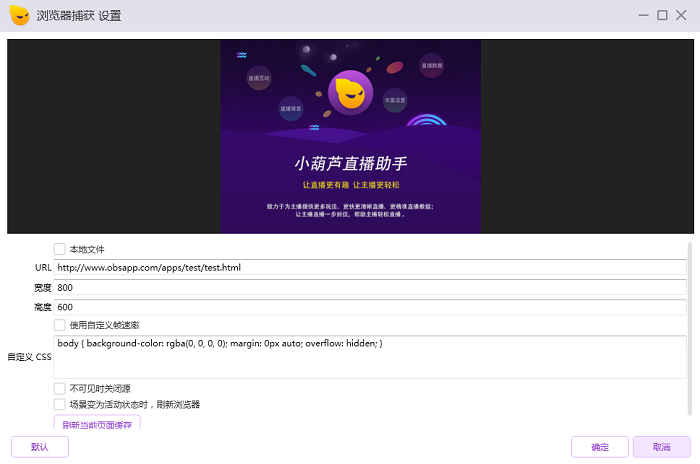
Task: Close the 浏览器捕获 设置 dialog
Action: pyautogui.click(x=681, y=15)
